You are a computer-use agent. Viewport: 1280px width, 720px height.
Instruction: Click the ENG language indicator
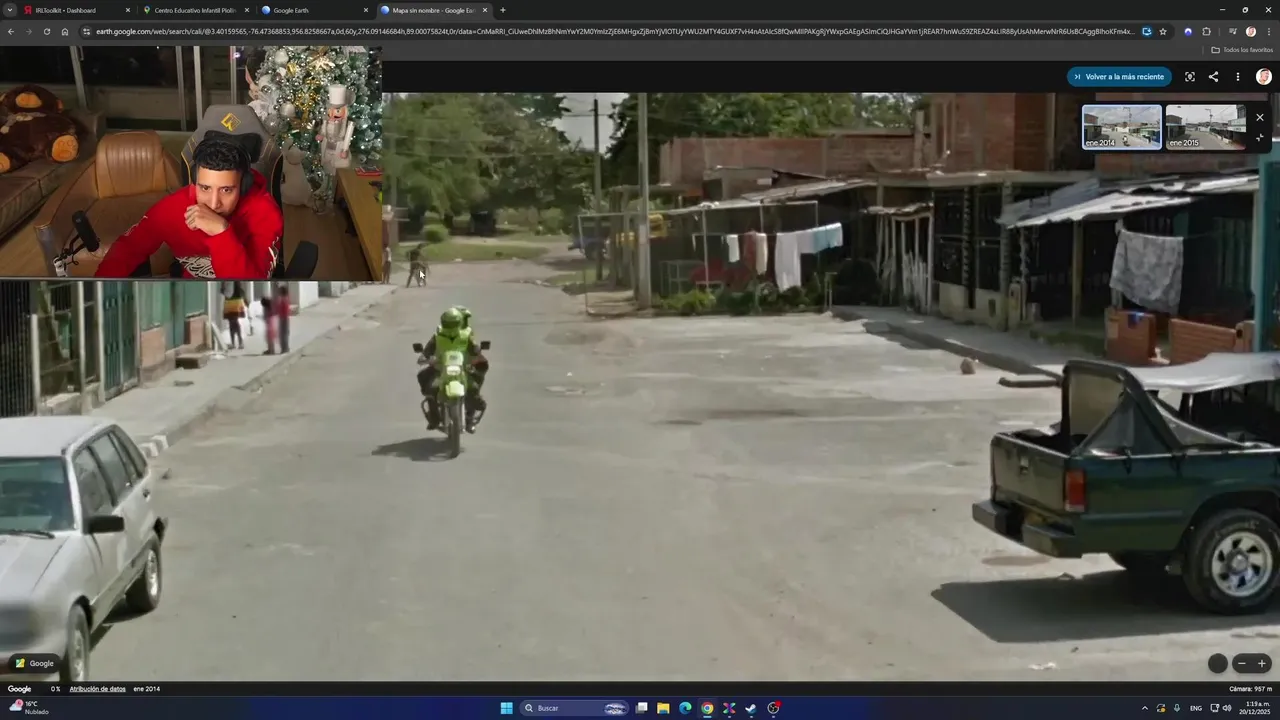(1196, 708)
